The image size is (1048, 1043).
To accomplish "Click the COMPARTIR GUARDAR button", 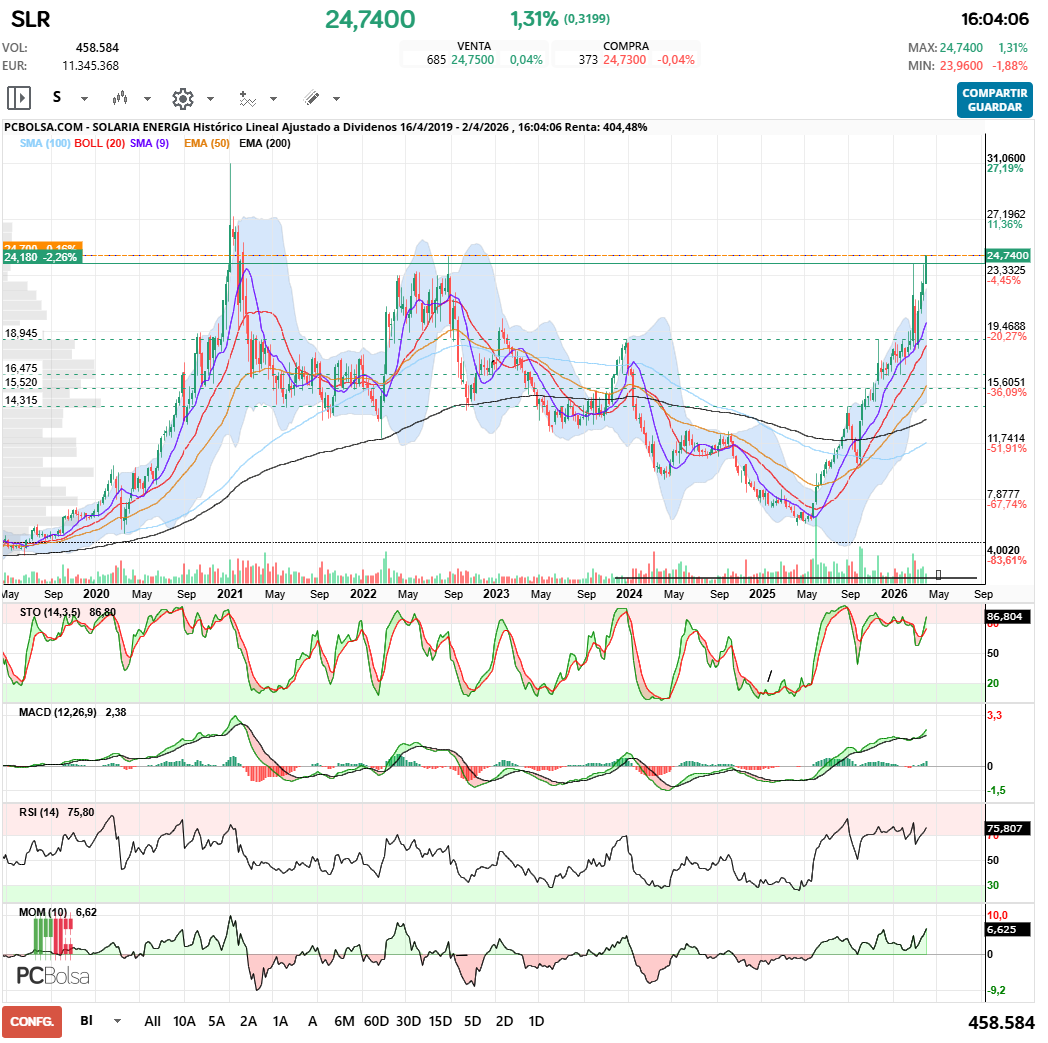I will click(x=995, y=100).
